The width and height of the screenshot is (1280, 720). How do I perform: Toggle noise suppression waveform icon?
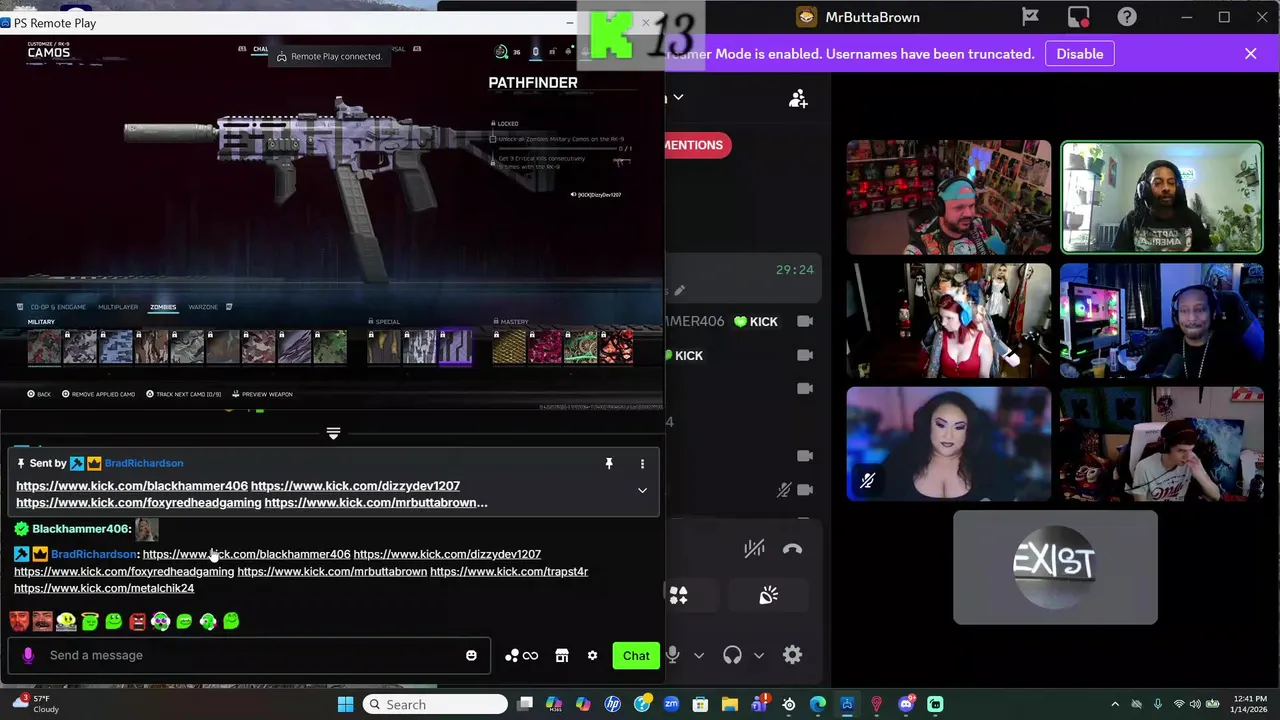754,548
